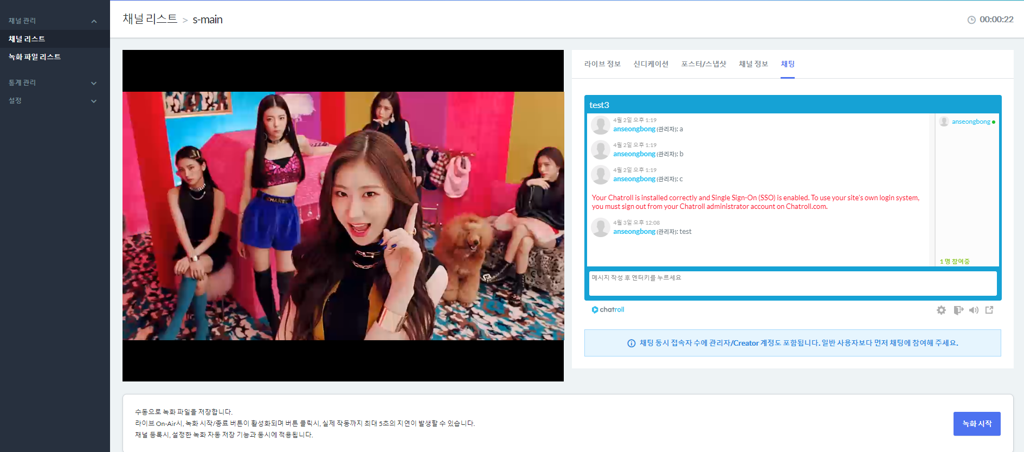Image resolution: width=1024 pixels, height=452 pixels.
Task: Click the info icon in chat notice
Action: (x=631, y=343)
